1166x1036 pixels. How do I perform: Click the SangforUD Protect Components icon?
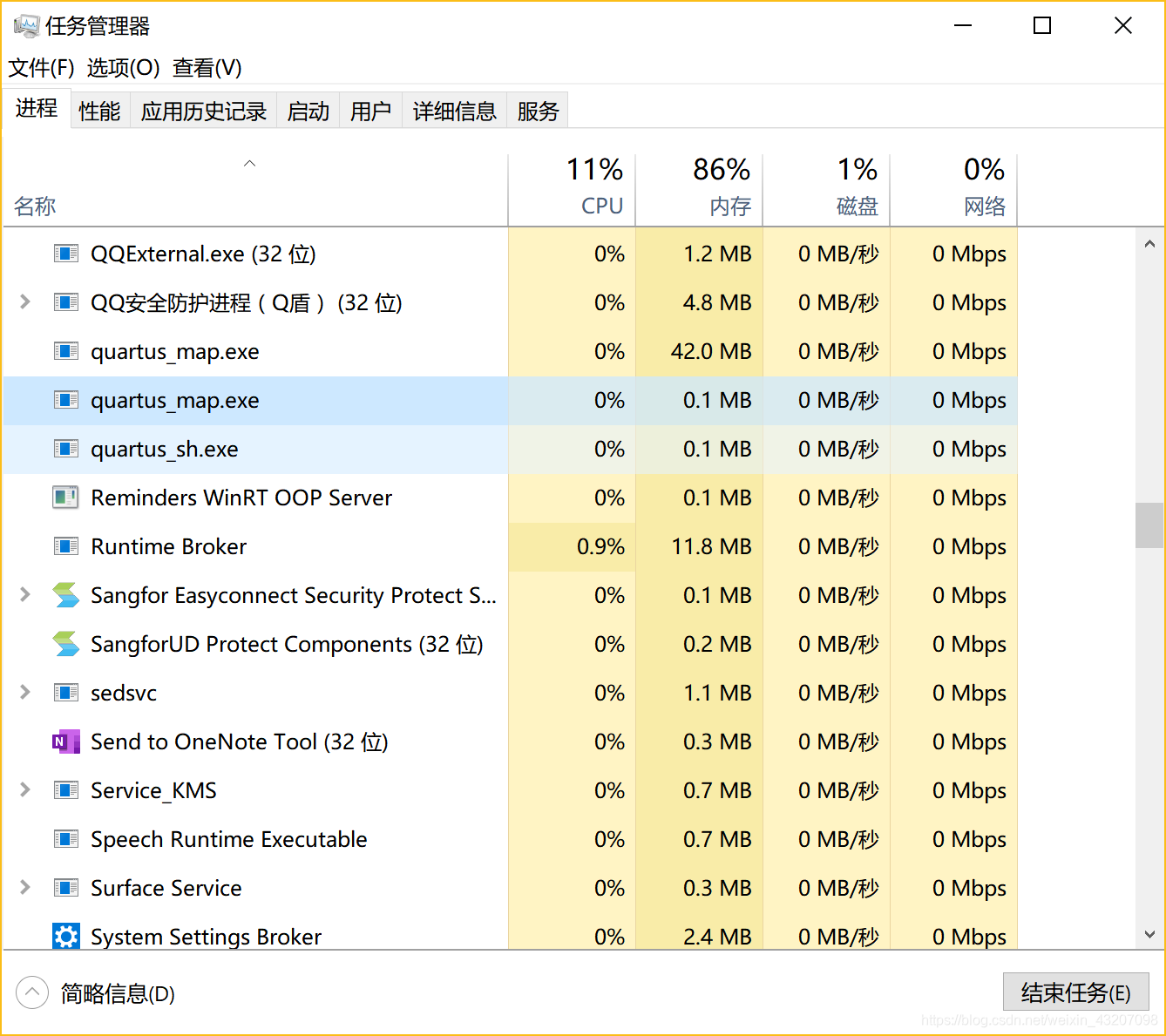tap(66, 644)
